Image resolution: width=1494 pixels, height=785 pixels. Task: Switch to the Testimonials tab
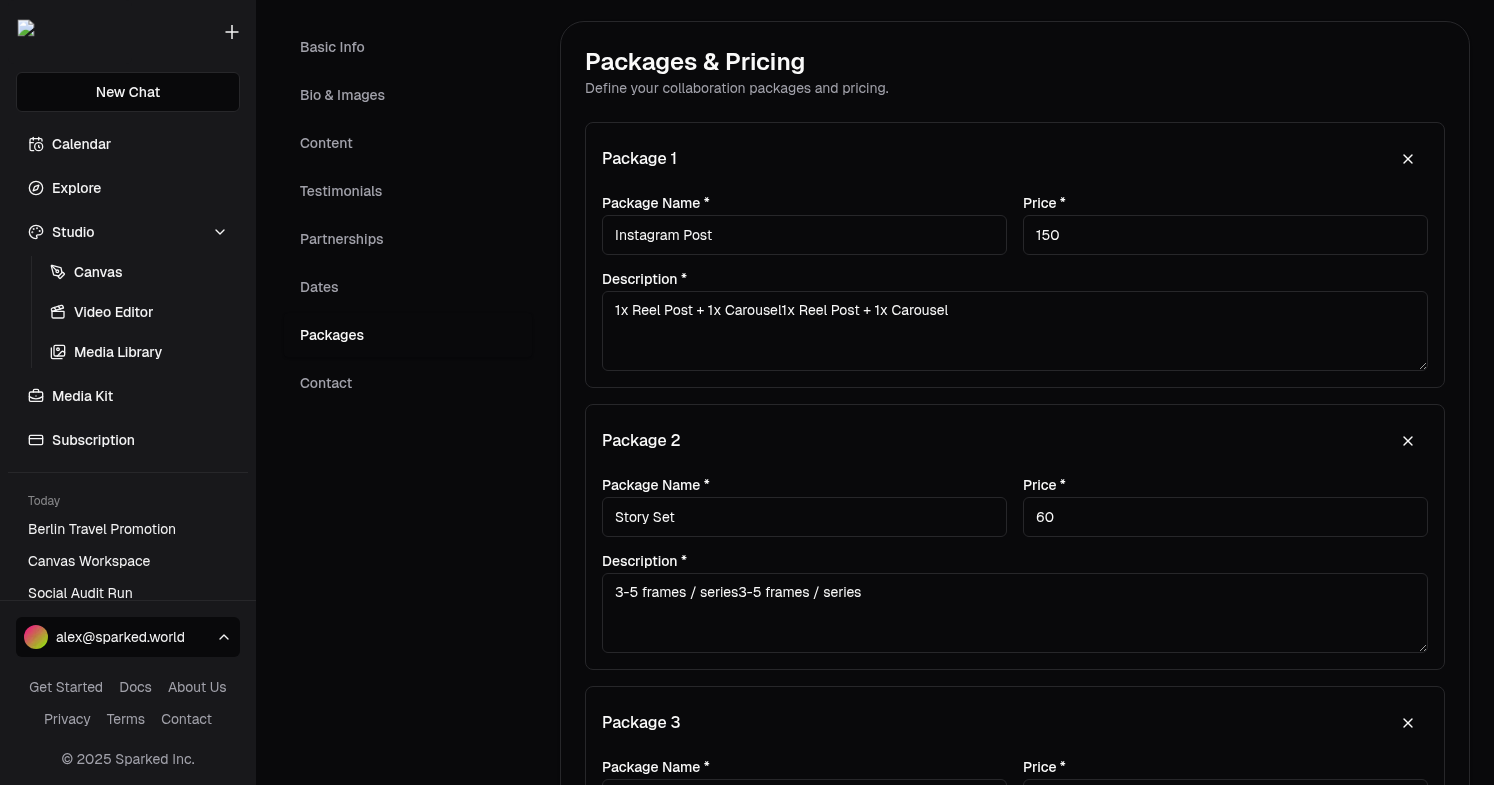pos(341,191)
